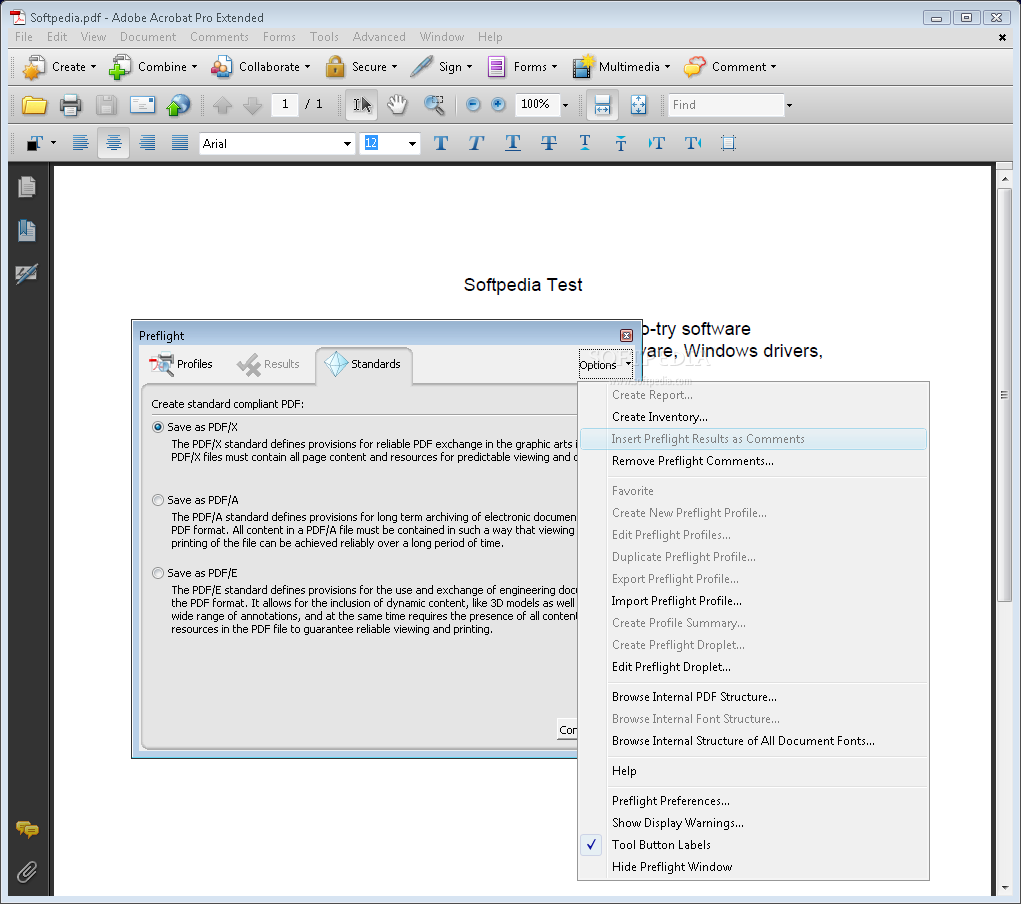Open the text color swatch
The height and width of the screenshot is (904, 1021).
tap(35, 143)
